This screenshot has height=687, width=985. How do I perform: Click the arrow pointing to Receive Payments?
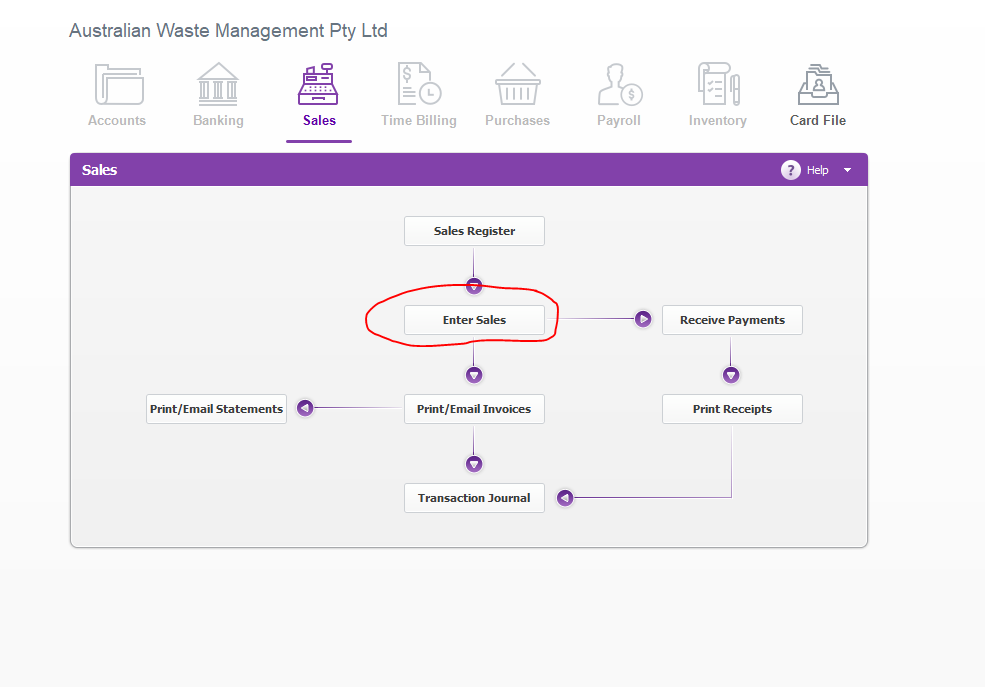[643, 319]
